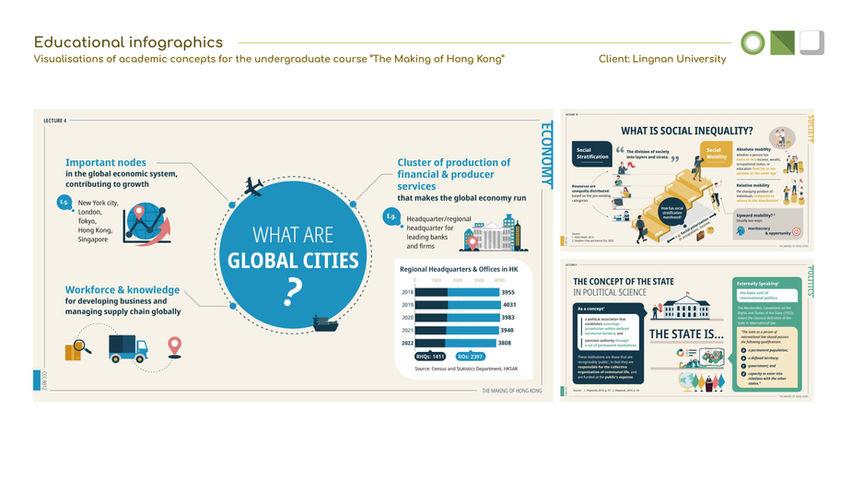852x479 pixels.
Task: Click the Cluster of production of financial heading
Action: pyautogui.click(x=454, y=174)
